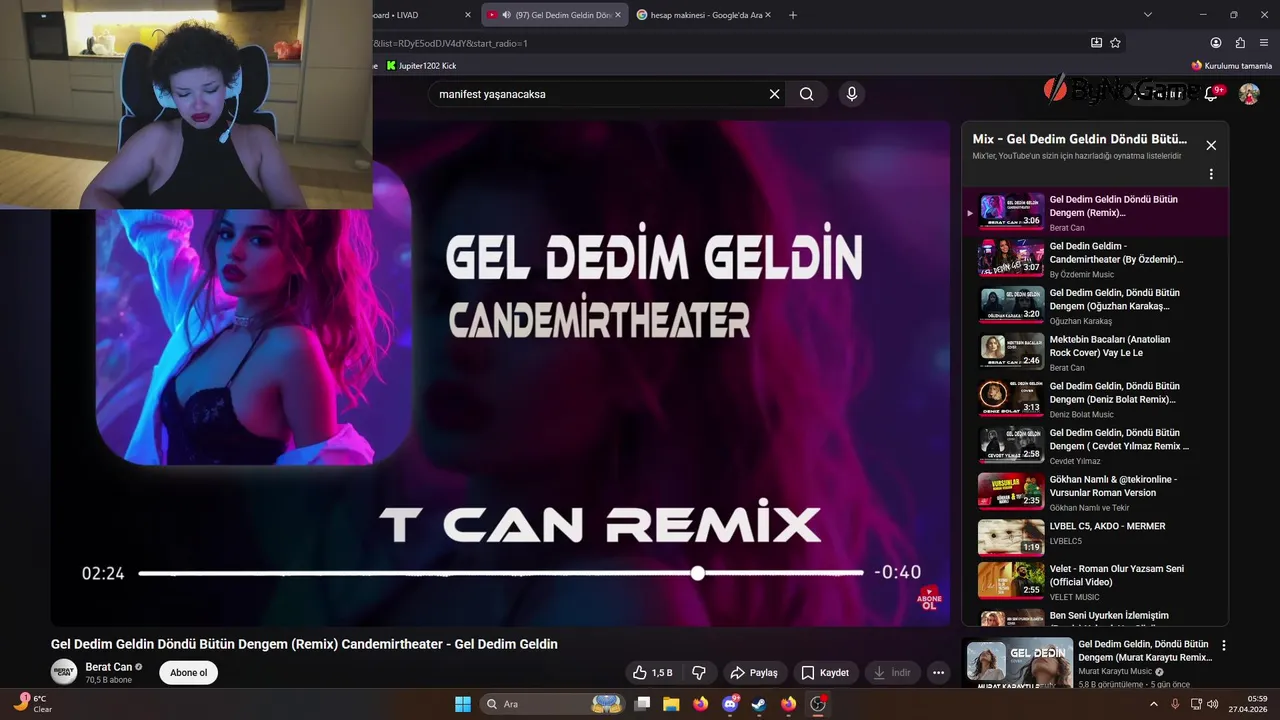
Task: Like the video with thumbs-up 1,5 B
Action: coord(652,673)
